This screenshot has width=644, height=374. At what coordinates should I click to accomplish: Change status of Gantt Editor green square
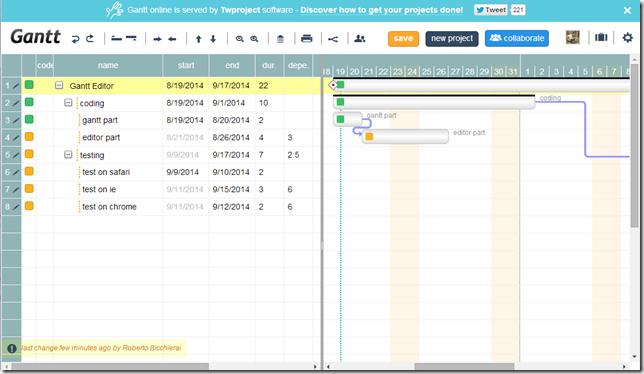[x=29, y=85]
